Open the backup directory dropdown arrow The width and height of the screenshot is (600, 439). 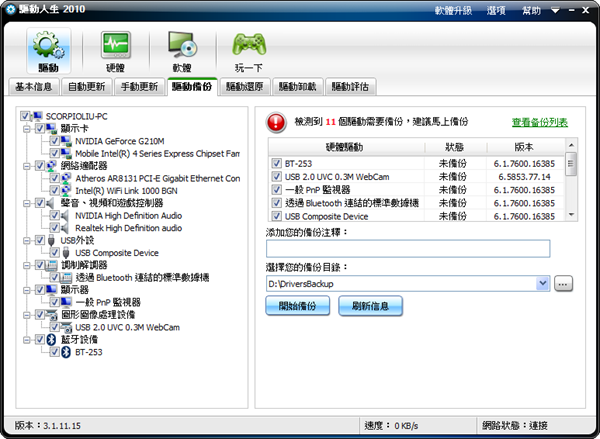pos(543,284)
